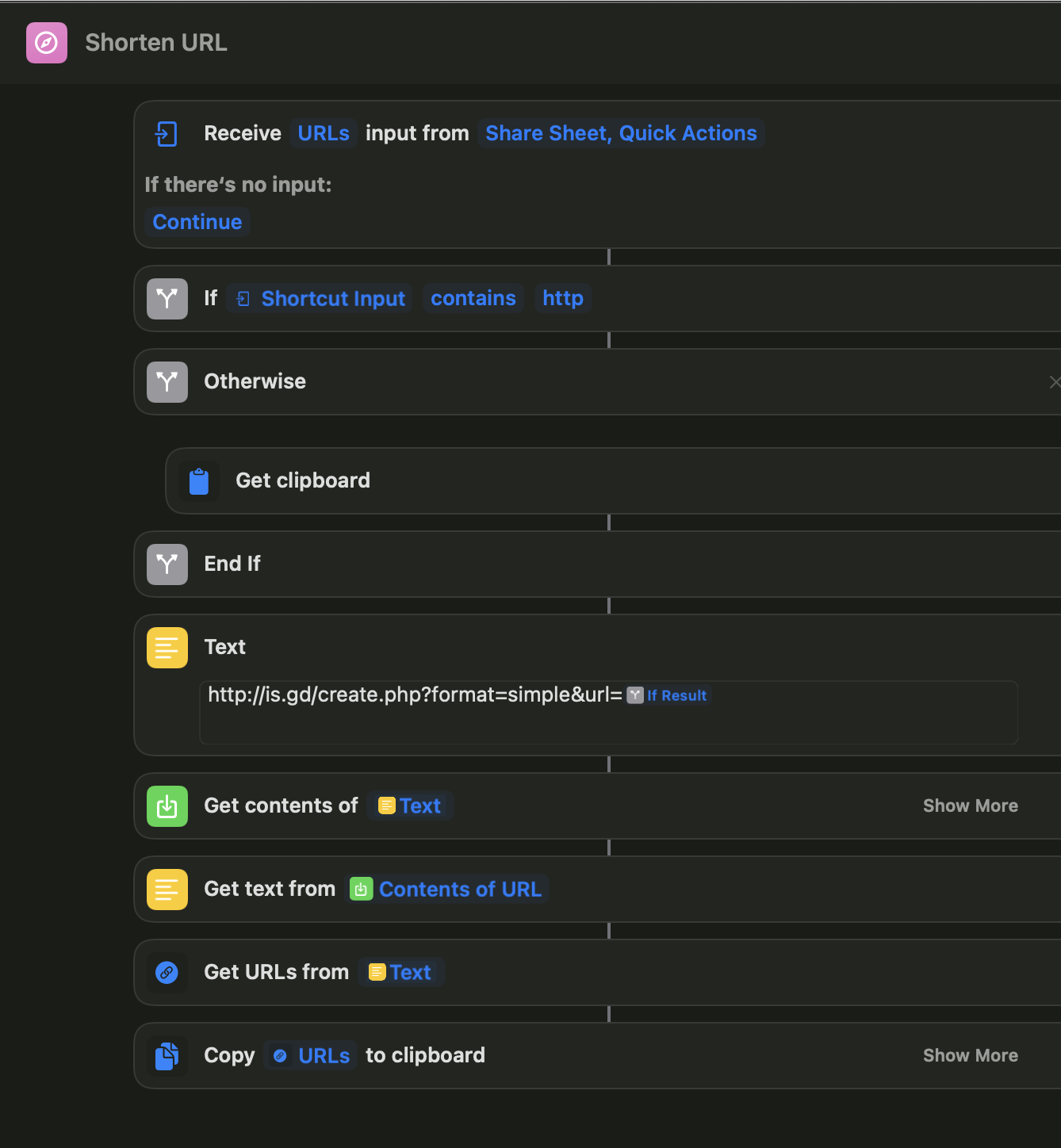Open the Continue no-input behavior dropdown

[x=197, y=222]
